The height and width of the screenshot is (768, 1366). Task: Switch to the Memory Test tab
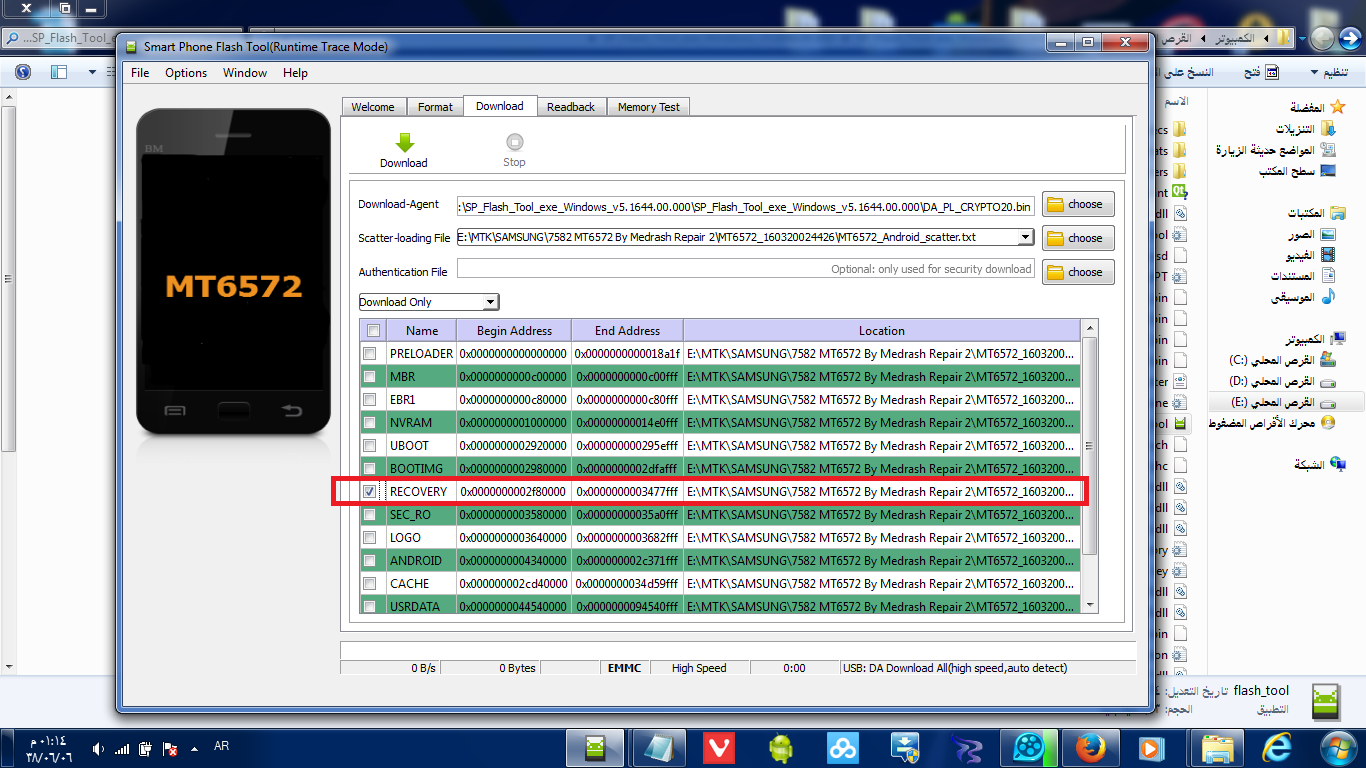point(649,107)
